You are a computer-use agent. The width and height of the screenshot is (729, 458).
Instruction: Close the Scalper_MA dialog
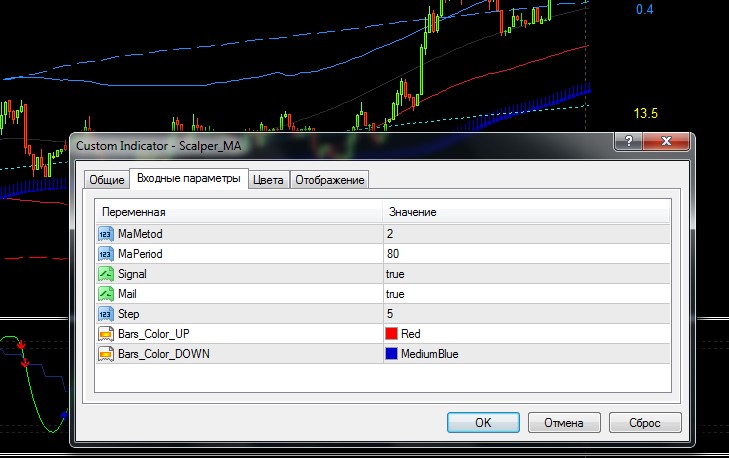pyautogui.click(x=666, y=141)
